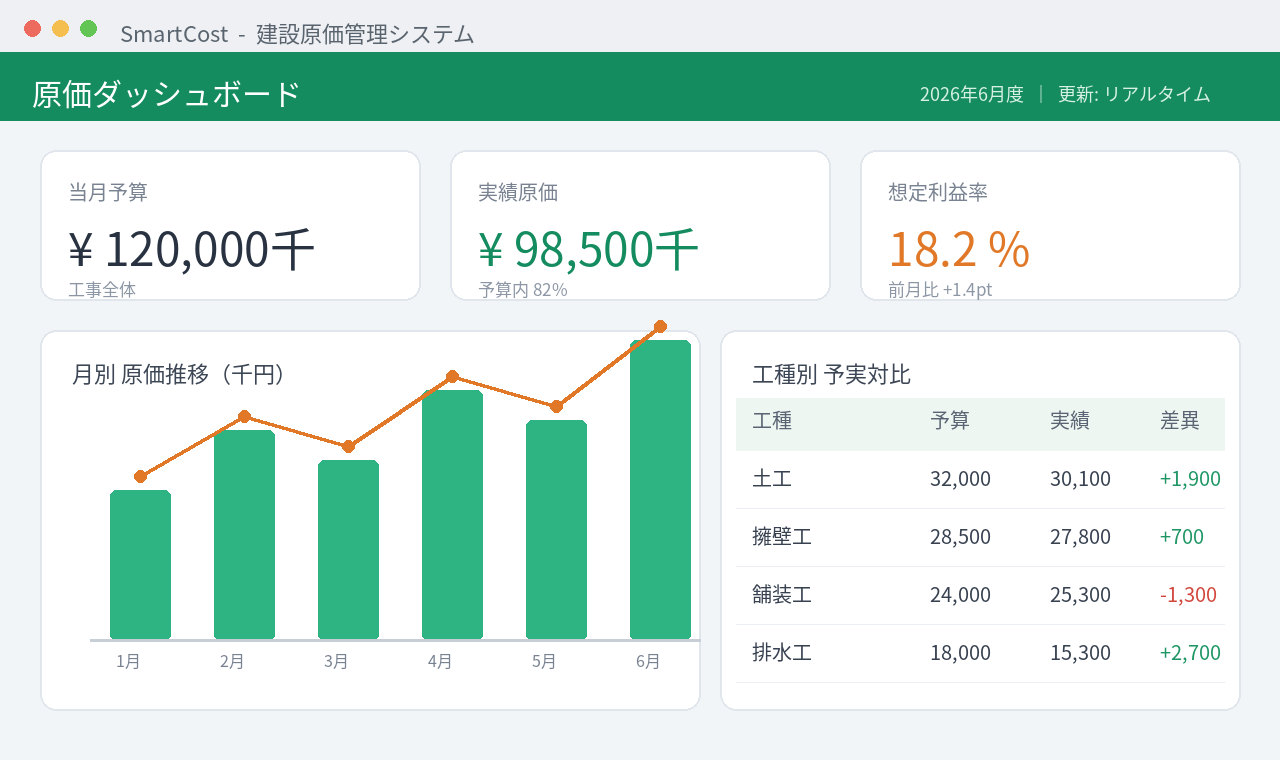Click 舗装工 budget value 24,000

tap(960, 595)
